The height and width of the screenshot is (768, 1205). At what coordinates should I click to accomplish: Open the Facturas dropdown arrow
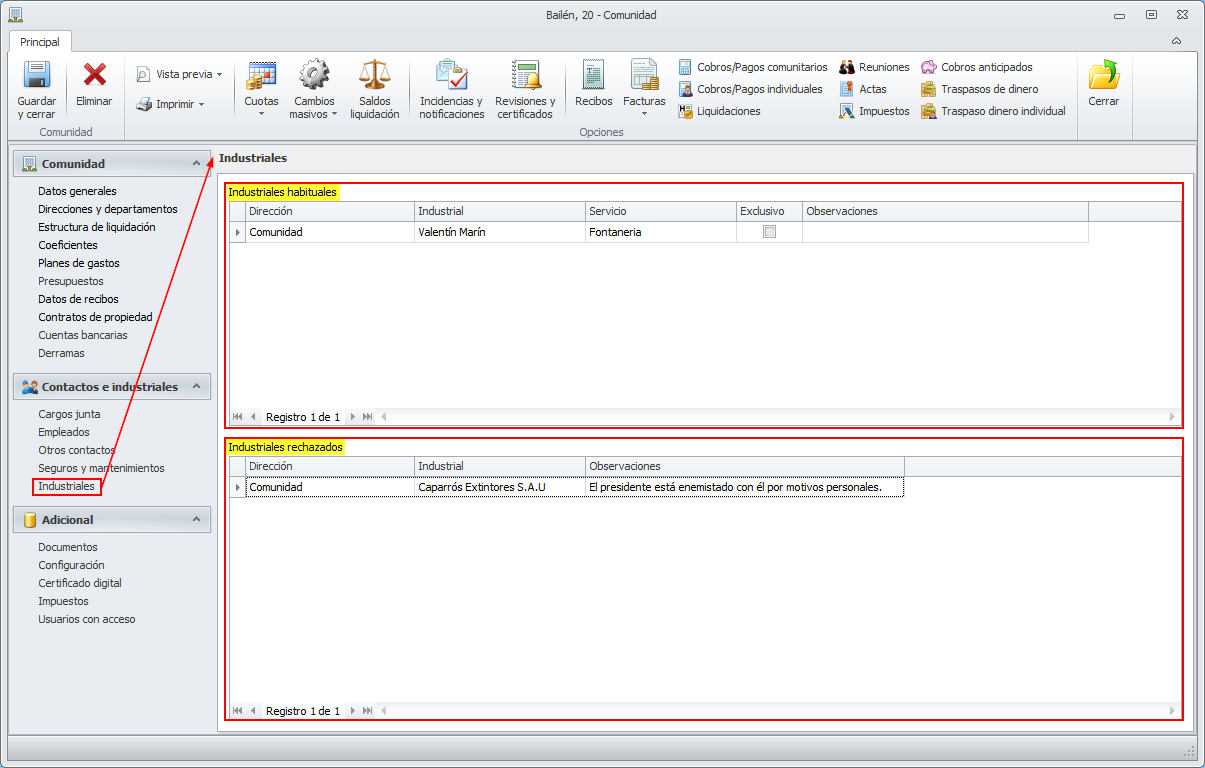pyautogui.click(x=644, y=115)
